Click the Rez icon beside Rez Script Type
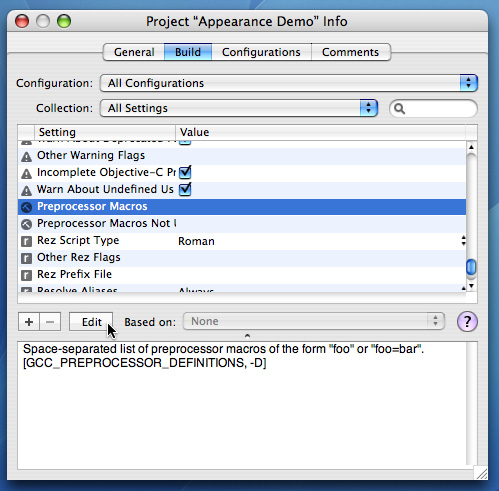 tap(26, 241)
